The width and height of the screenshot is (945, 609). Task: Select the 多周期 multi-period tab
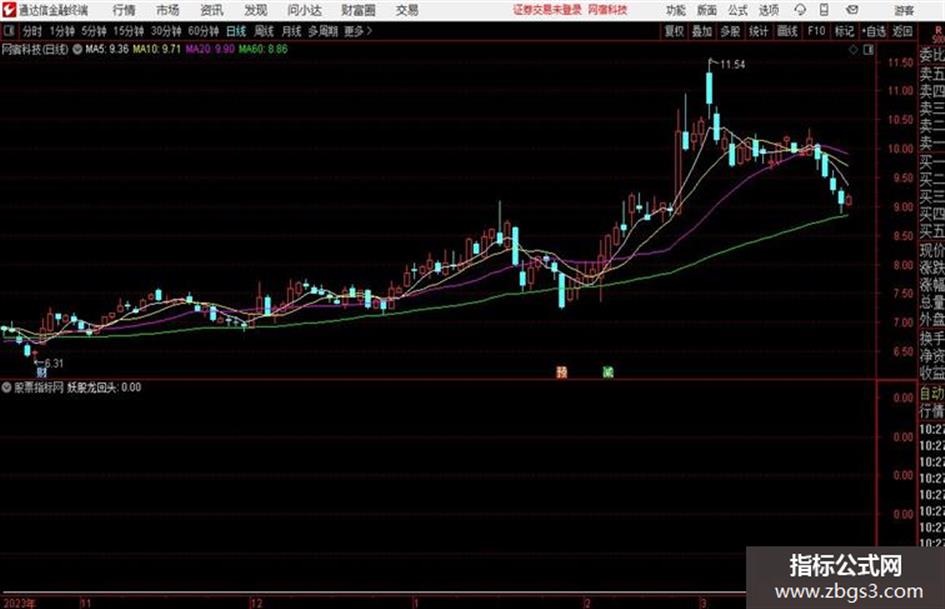[x=323, y=31]
